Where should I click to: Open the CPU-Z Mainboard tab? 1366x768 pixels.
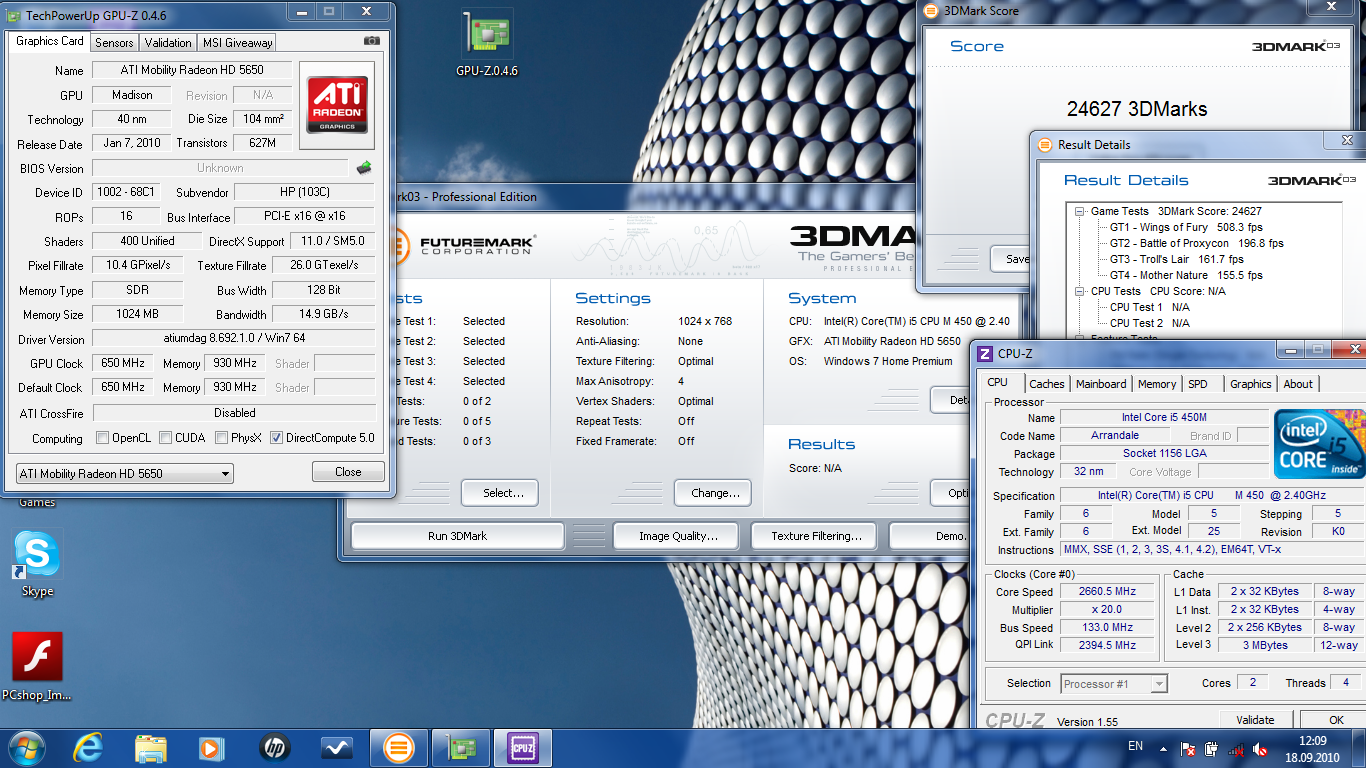coord(1101,384)
